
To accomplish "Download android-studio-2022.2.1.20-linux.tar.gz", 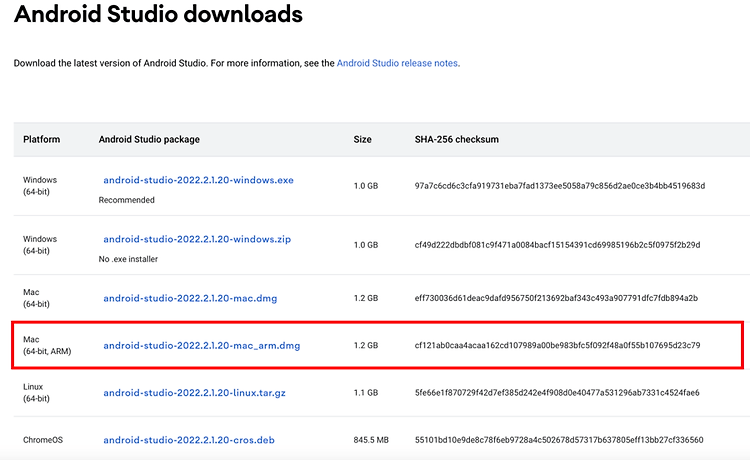I will click(195, 393).
